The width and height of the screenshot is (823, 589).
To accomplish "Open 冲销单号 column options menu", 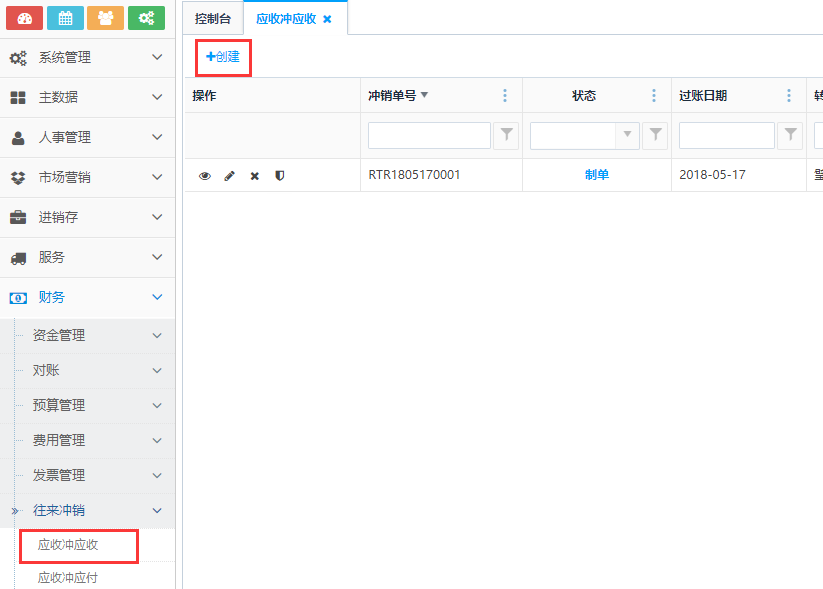I will click(x=505, y=96).
